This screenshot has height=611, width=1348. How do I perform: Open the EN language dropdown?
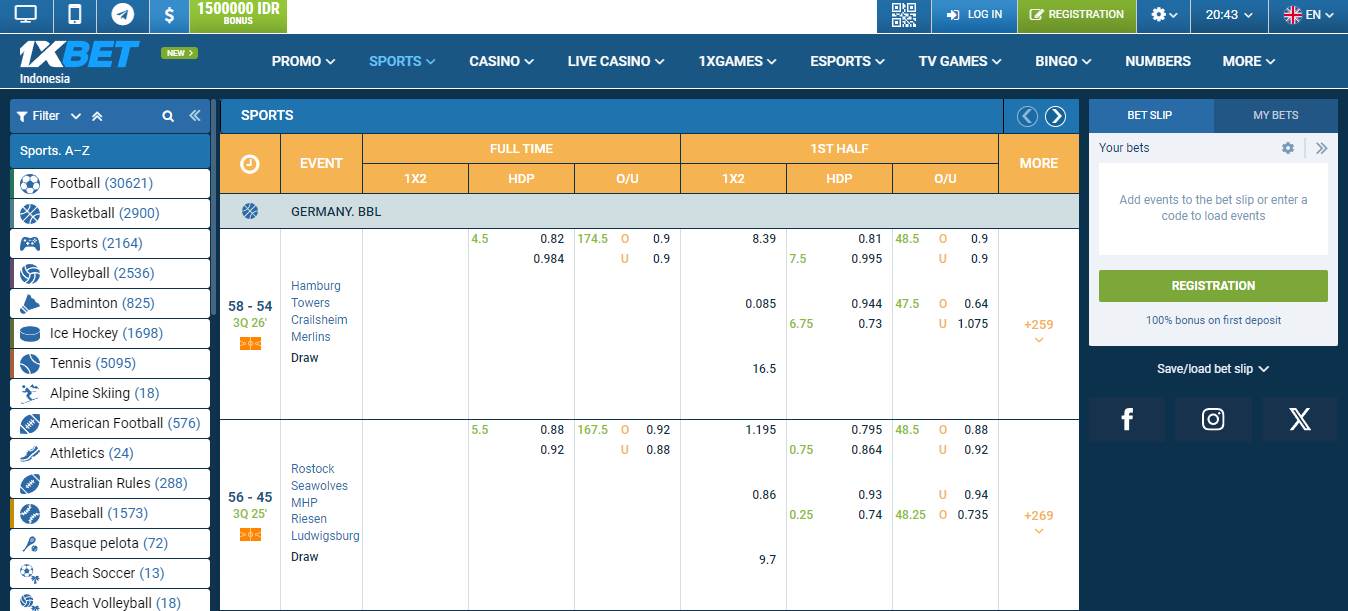pos(1309,15)
